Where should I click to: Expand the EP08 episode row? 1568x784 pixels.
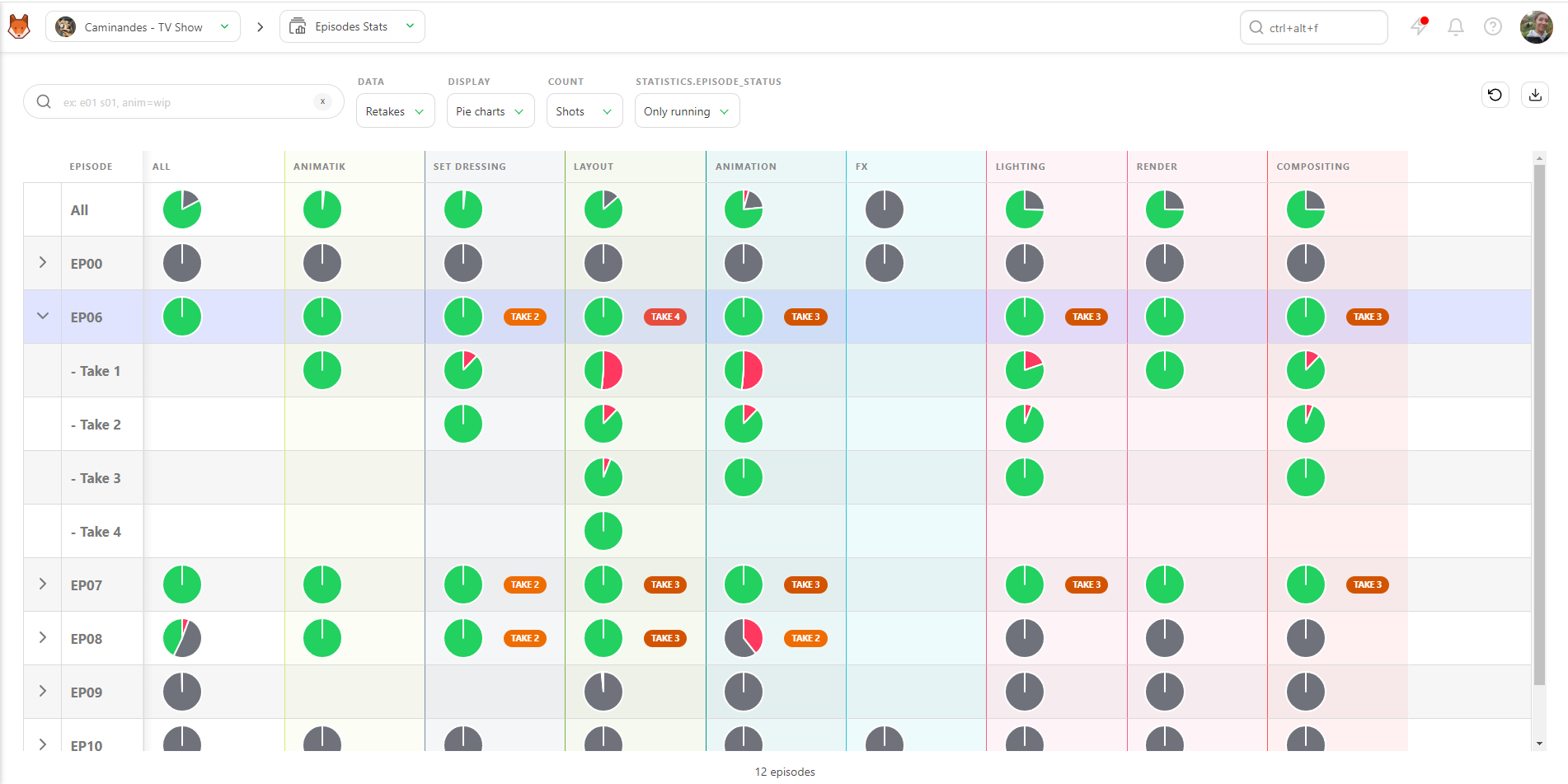click(43, 637)
